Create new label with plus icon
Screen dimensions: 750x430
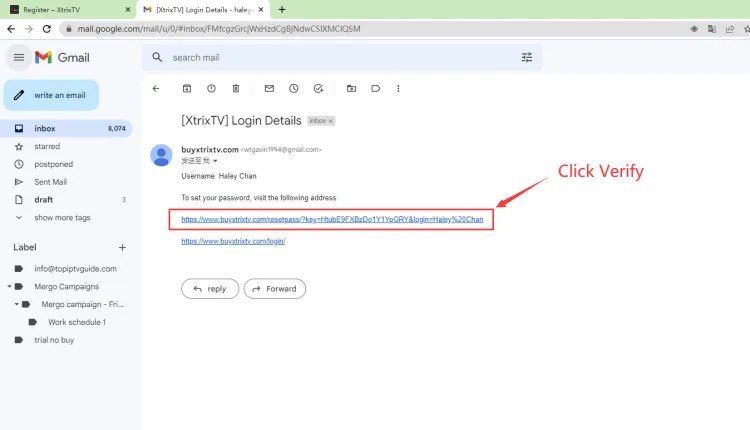pos(122,247)
